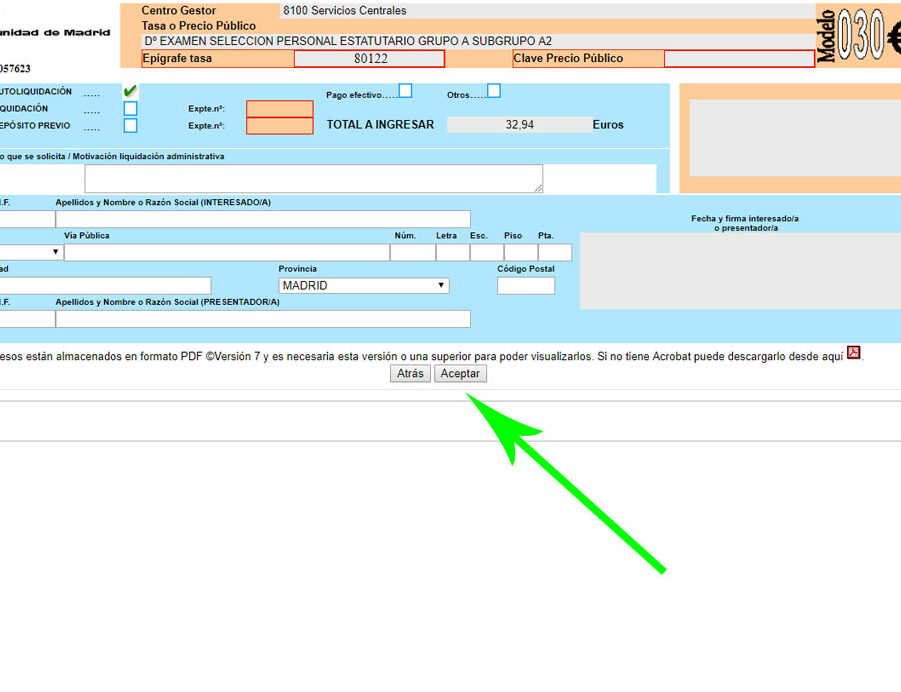Enable the Depósito previo checkbox
The height and width of the screenshot is (692, 901).
tap(130, 126)
